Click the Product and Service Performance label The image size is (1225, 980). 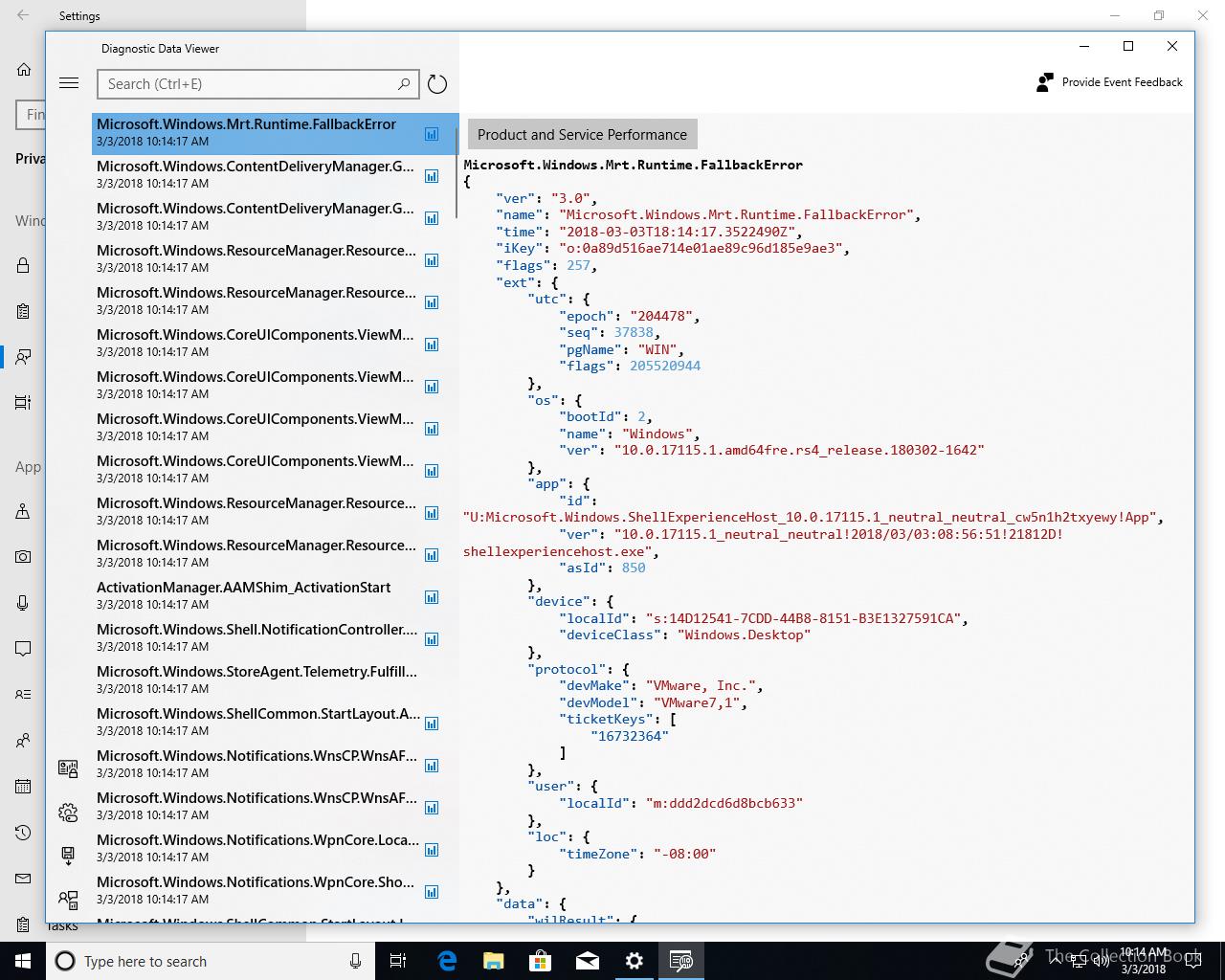(x=582, y=135)
